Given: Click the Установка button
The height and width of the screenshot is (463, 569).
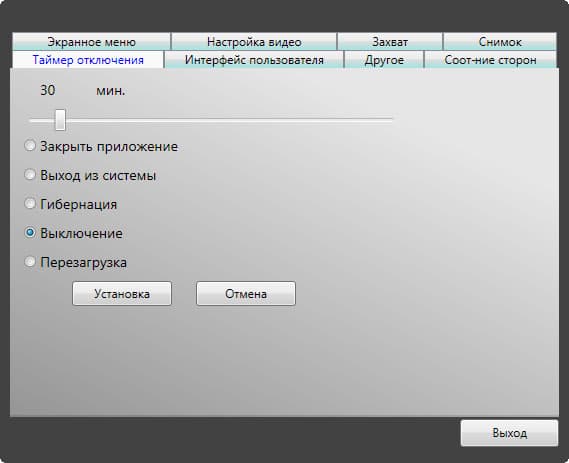Looking at the screenshot, I should (122, 294).
